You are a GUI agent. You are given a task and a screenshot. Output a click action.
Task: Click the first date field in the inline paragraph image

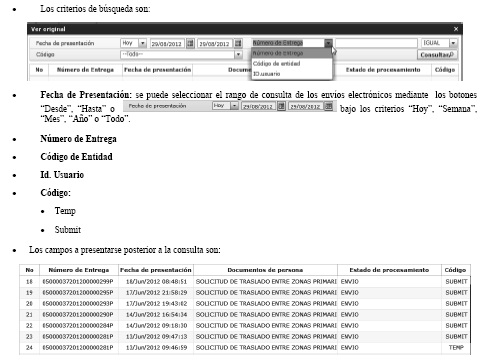258,106
